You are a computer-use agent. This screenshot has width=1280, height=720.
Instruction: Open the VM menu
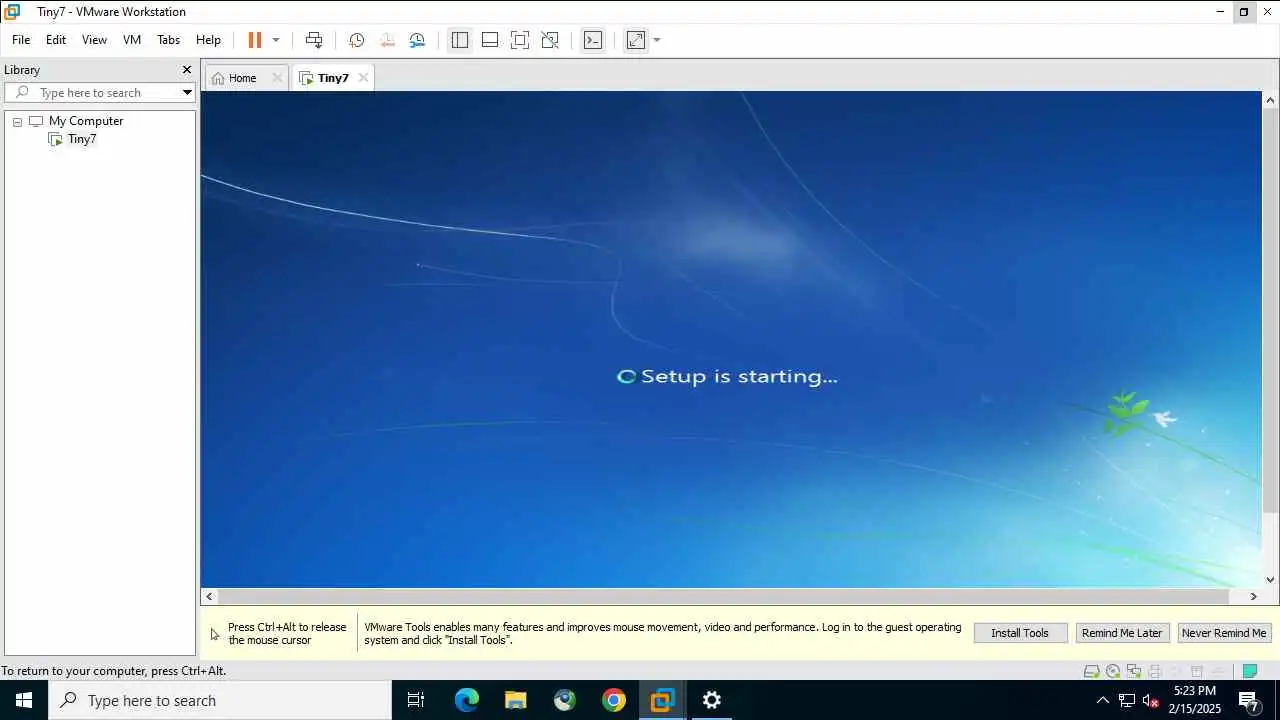(x=132, y=40)
